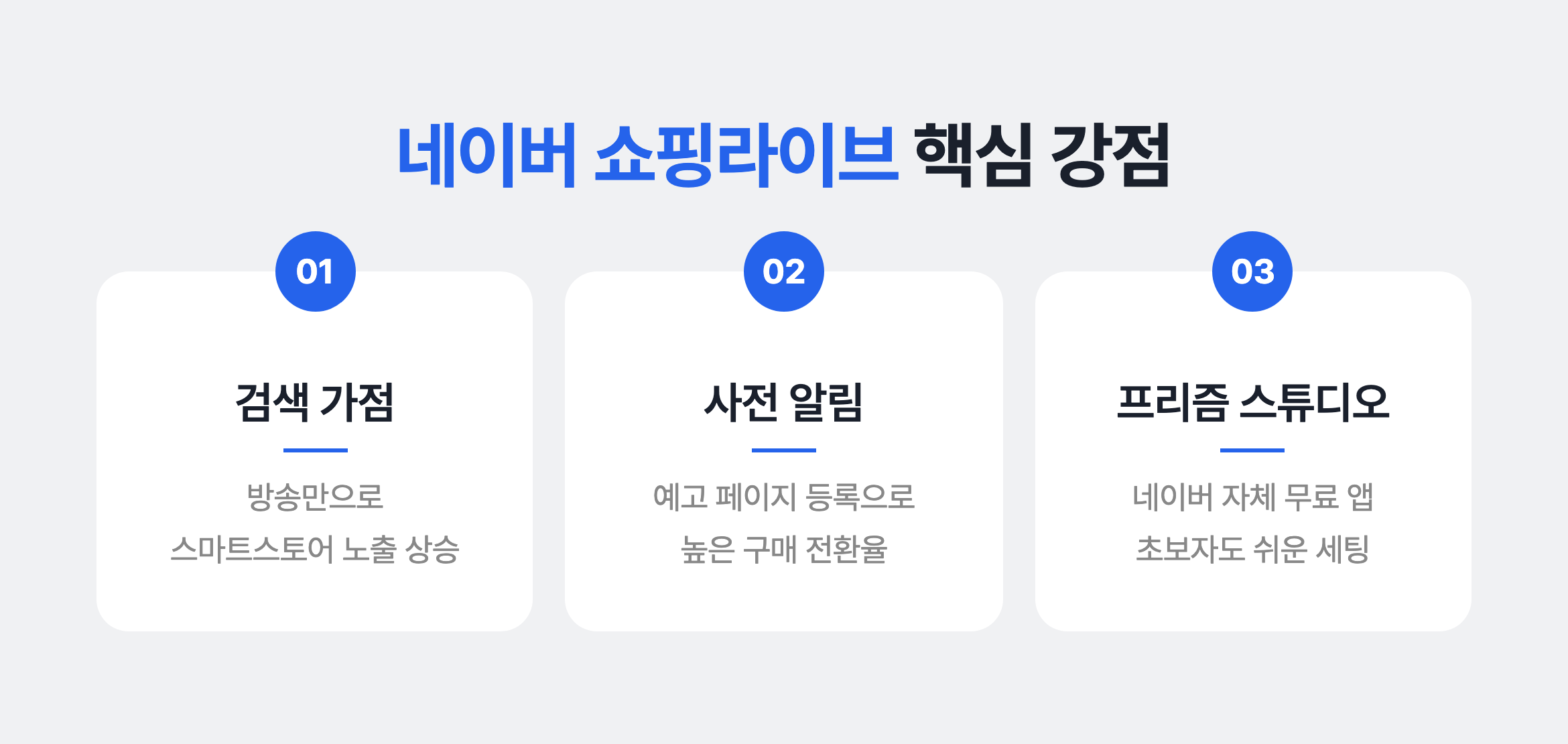Click the blue divider under 프리즘 스튜디오
Image resolution: width=1568 pixels, height=744 pixels.
click(x=1252, y=450)
